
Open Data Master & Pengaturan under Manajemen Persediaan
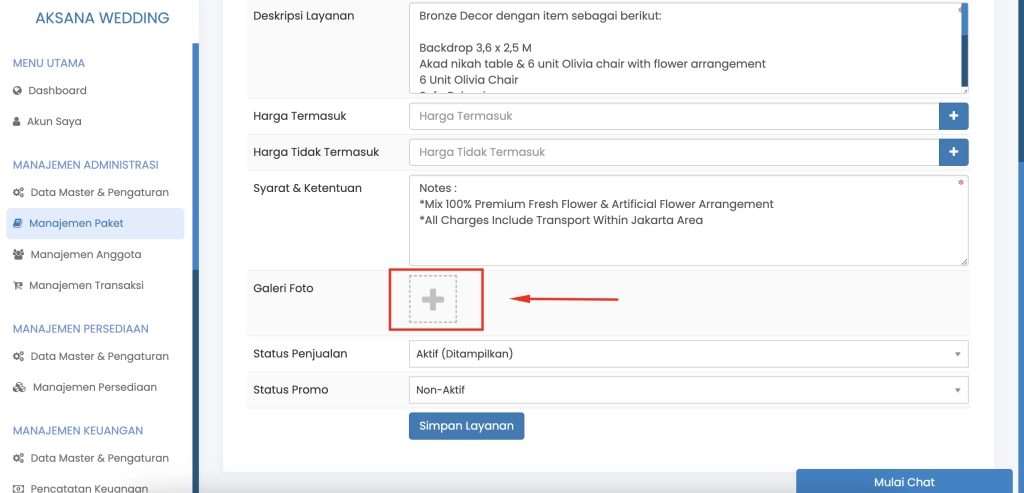[99, 357]
